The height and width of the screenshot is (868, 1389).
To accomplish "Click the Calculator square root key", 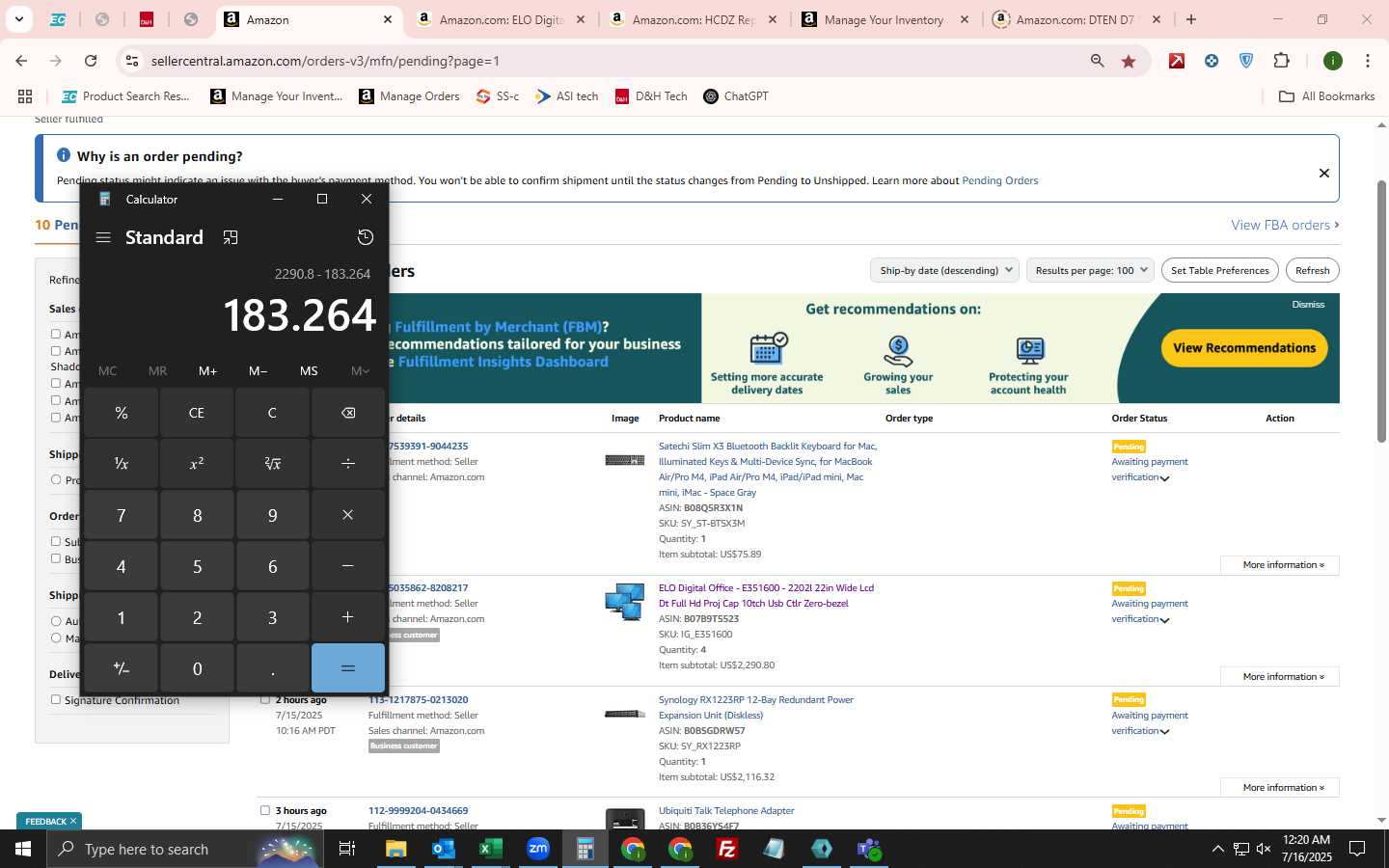I will [x=272, y=464].
